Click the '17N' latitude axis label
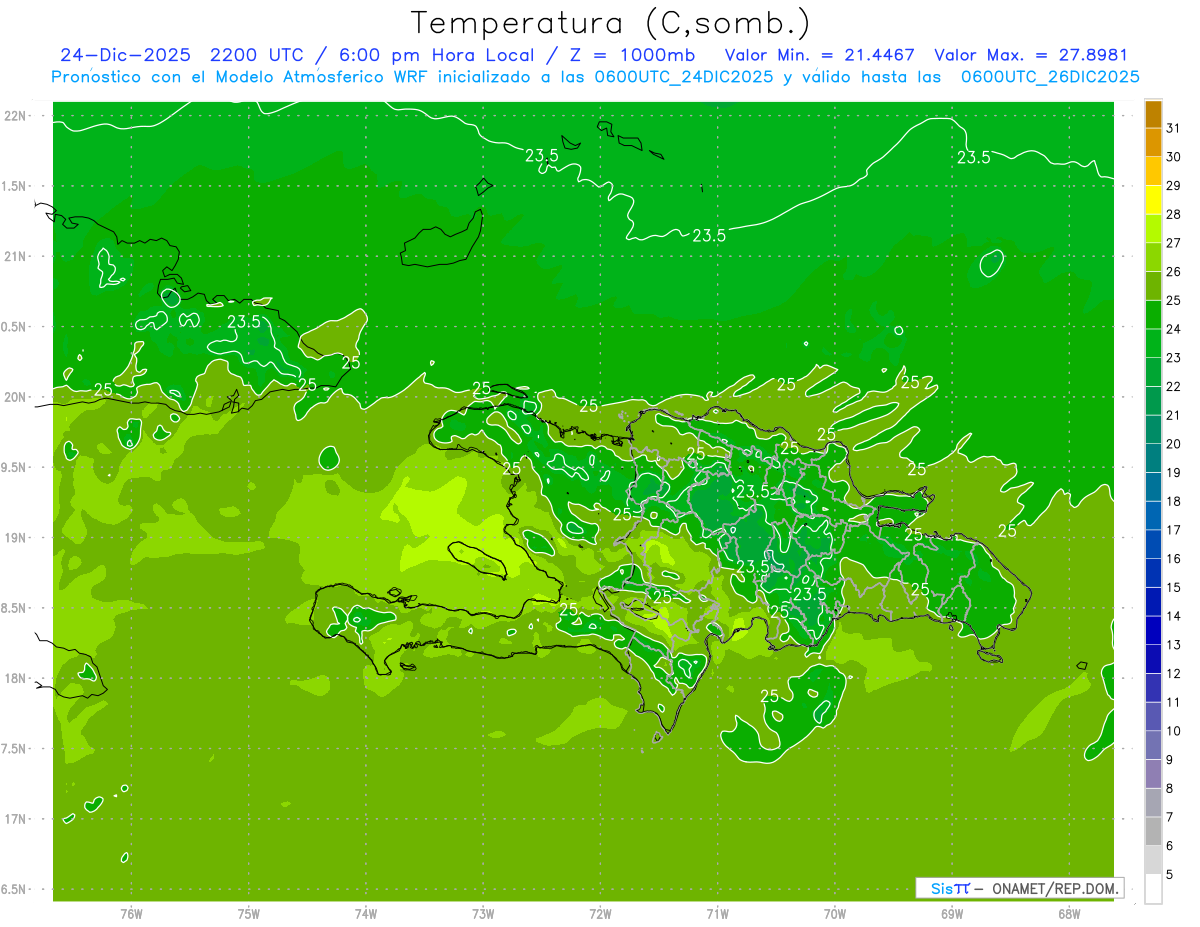1200x927 pixels. [16, 819]
